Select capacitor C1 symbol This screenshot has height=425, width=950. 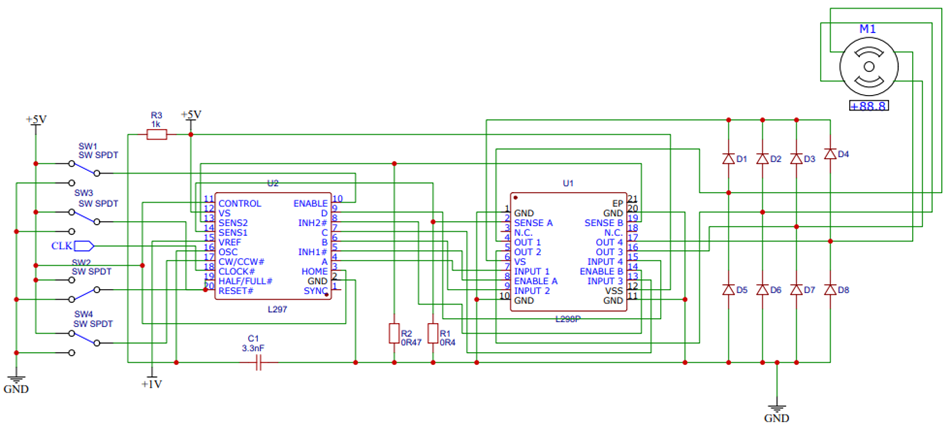pos(258,363)
